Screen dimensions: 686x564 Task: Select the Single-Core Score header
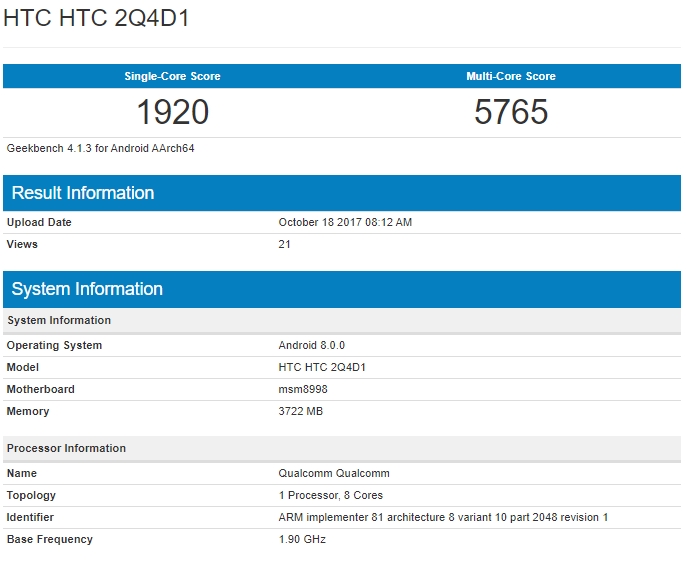(172, 77)
